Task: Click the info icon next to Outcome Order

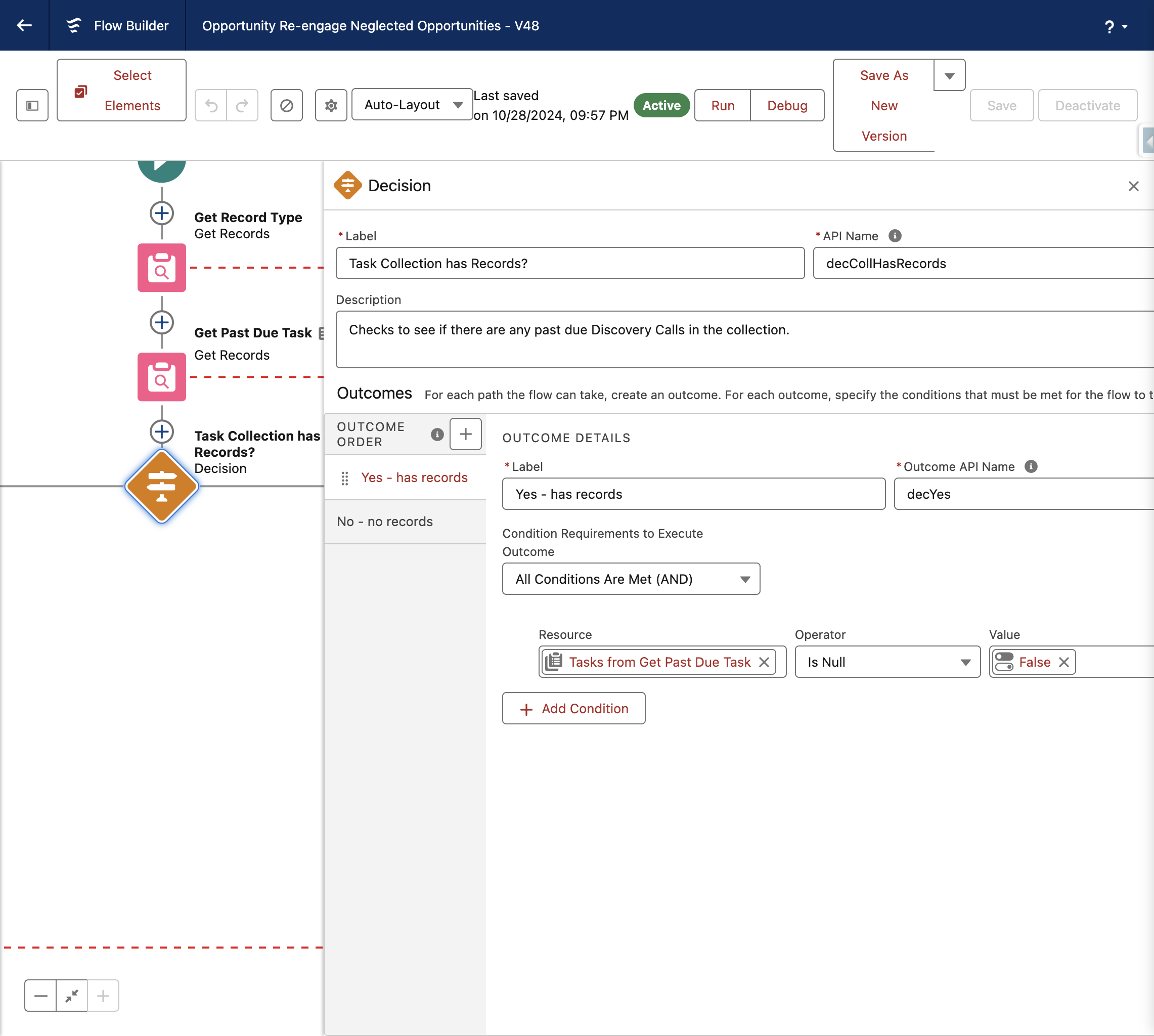Action: (437, 435)
